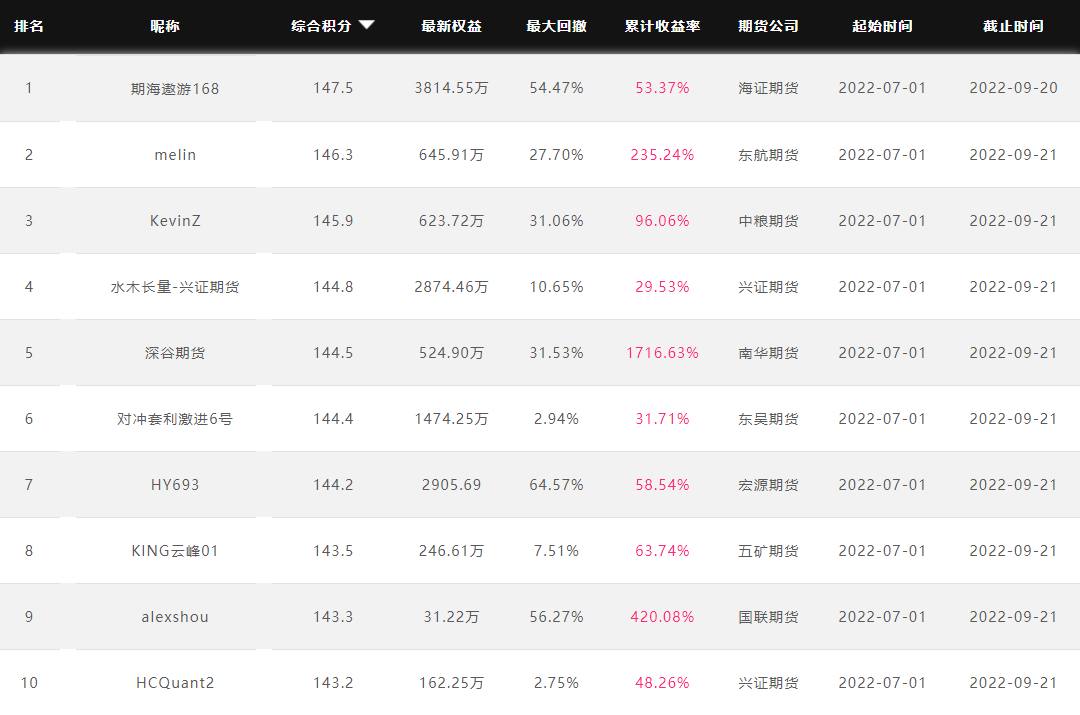Select score 144.4 cell
This screenshot has height=715, width=1080.
tap(333, 419)
